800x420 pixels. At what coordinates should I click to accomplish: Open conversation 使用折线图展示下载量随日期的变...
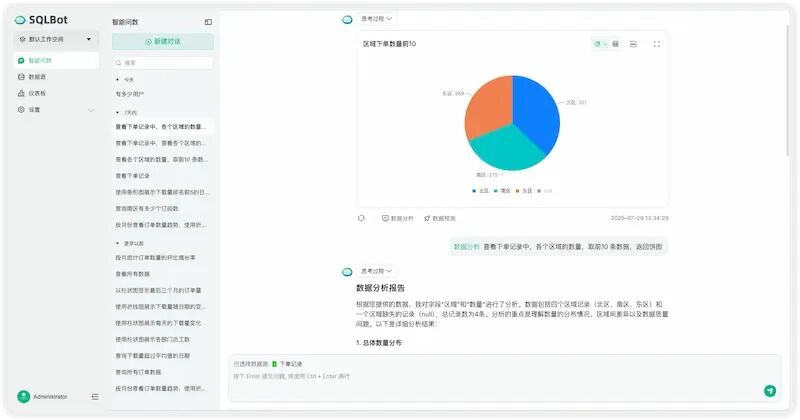(x=163, y=307)
